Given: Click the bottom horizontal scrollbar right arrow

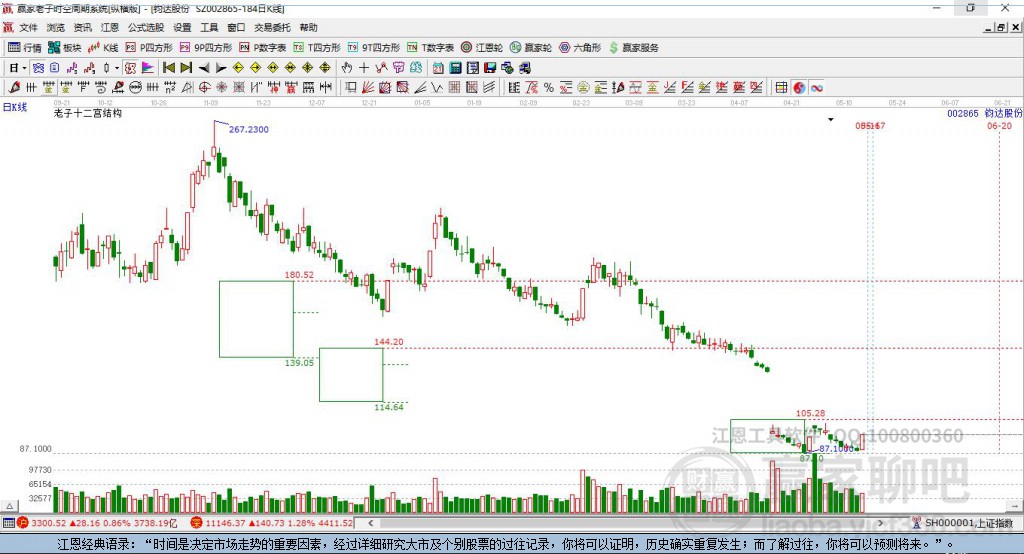Looking at the screenshot, I should pyautogui.click(x=880, y=523).
